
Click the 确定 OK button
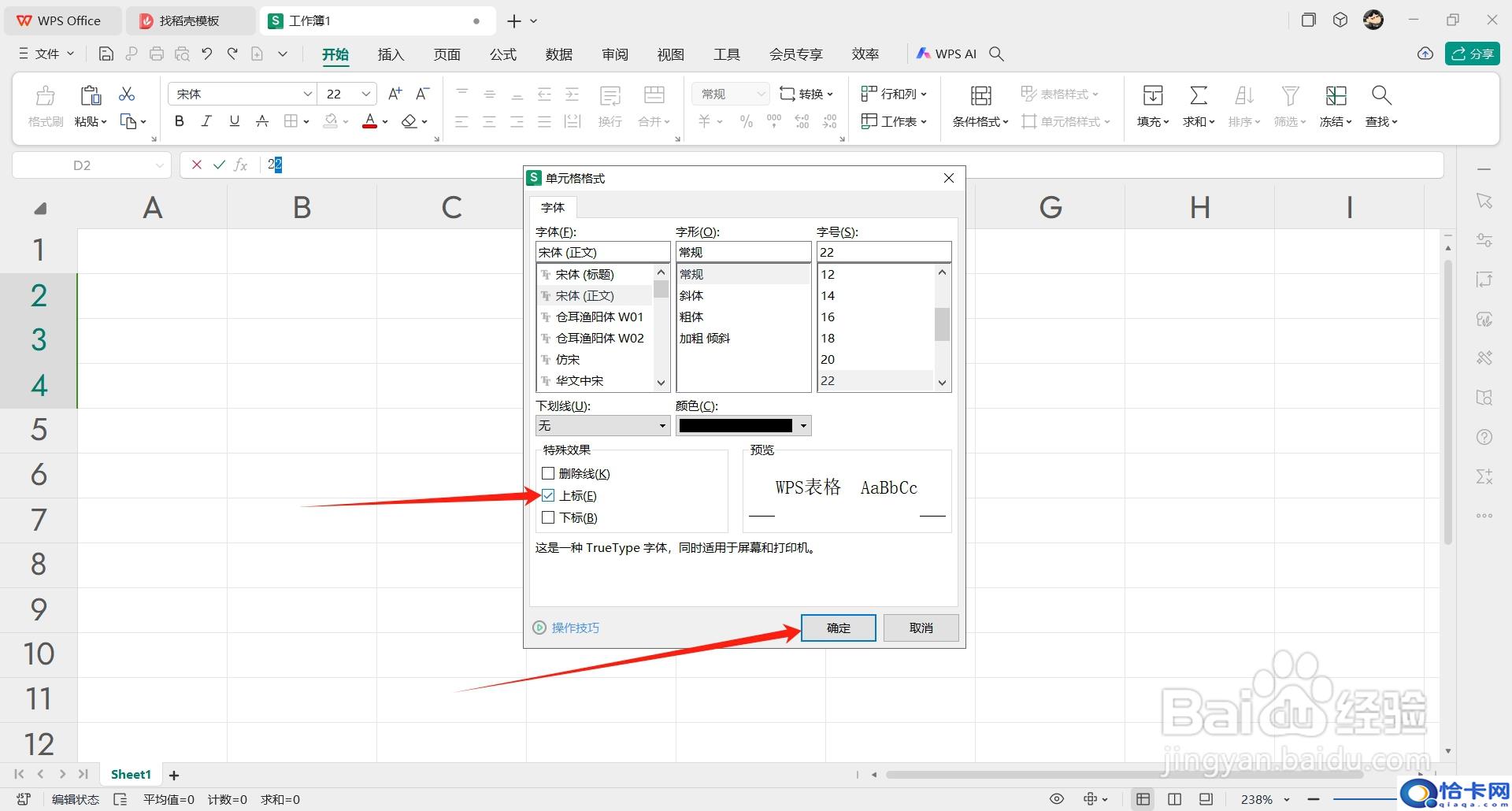tap(838, 628)
